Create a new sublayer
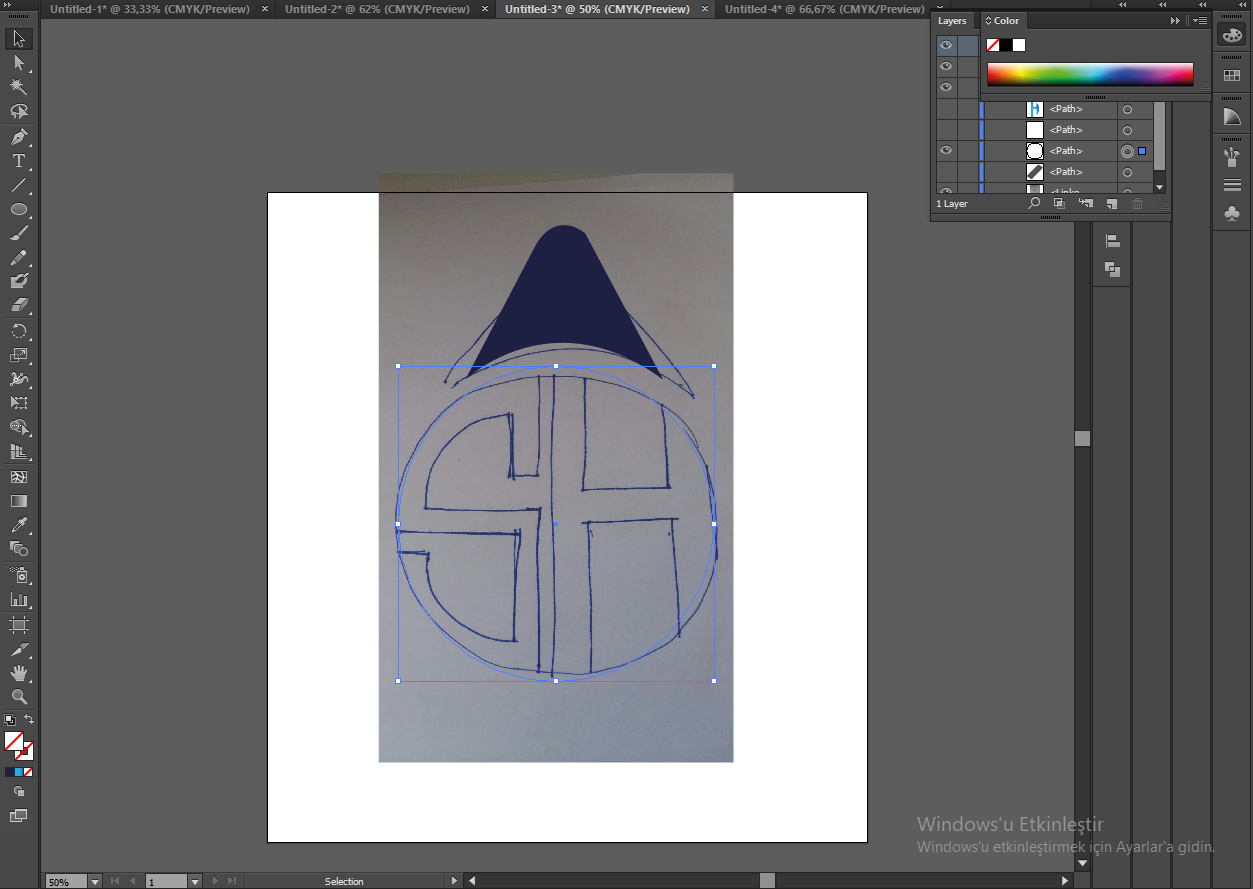Screen dimensions: 1253x889 point(1086,204)
